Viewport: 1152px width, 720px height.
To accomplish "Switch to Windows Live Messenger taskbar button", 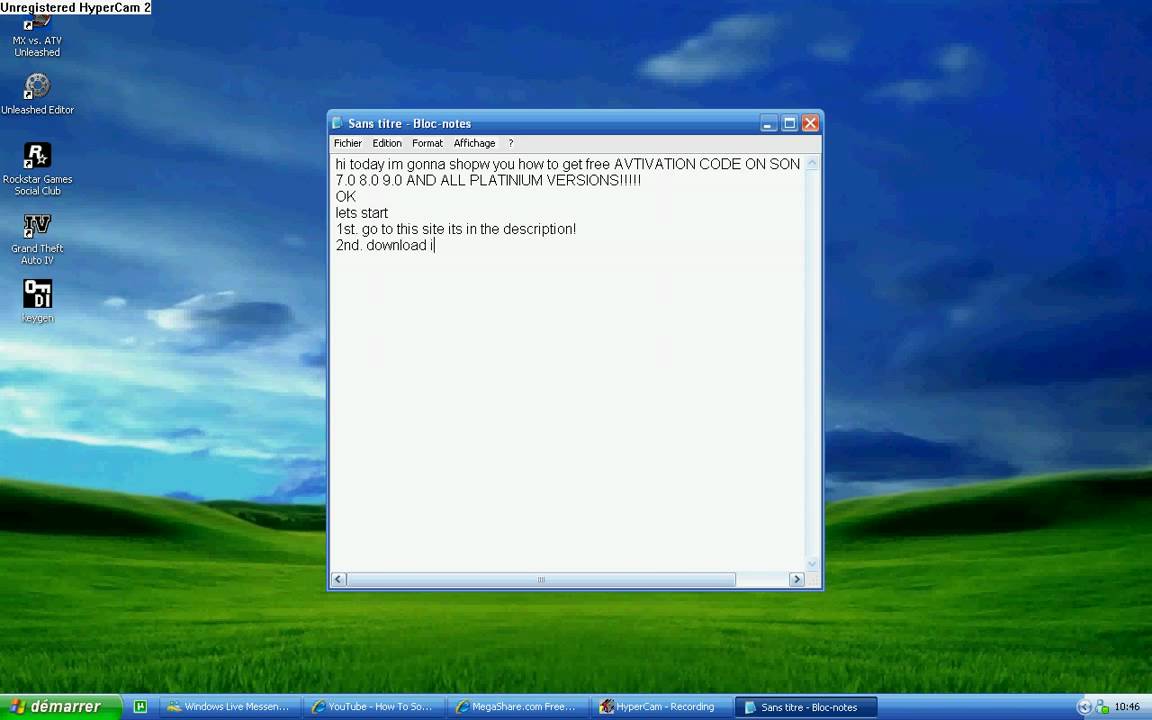I will tap(230, 707).
